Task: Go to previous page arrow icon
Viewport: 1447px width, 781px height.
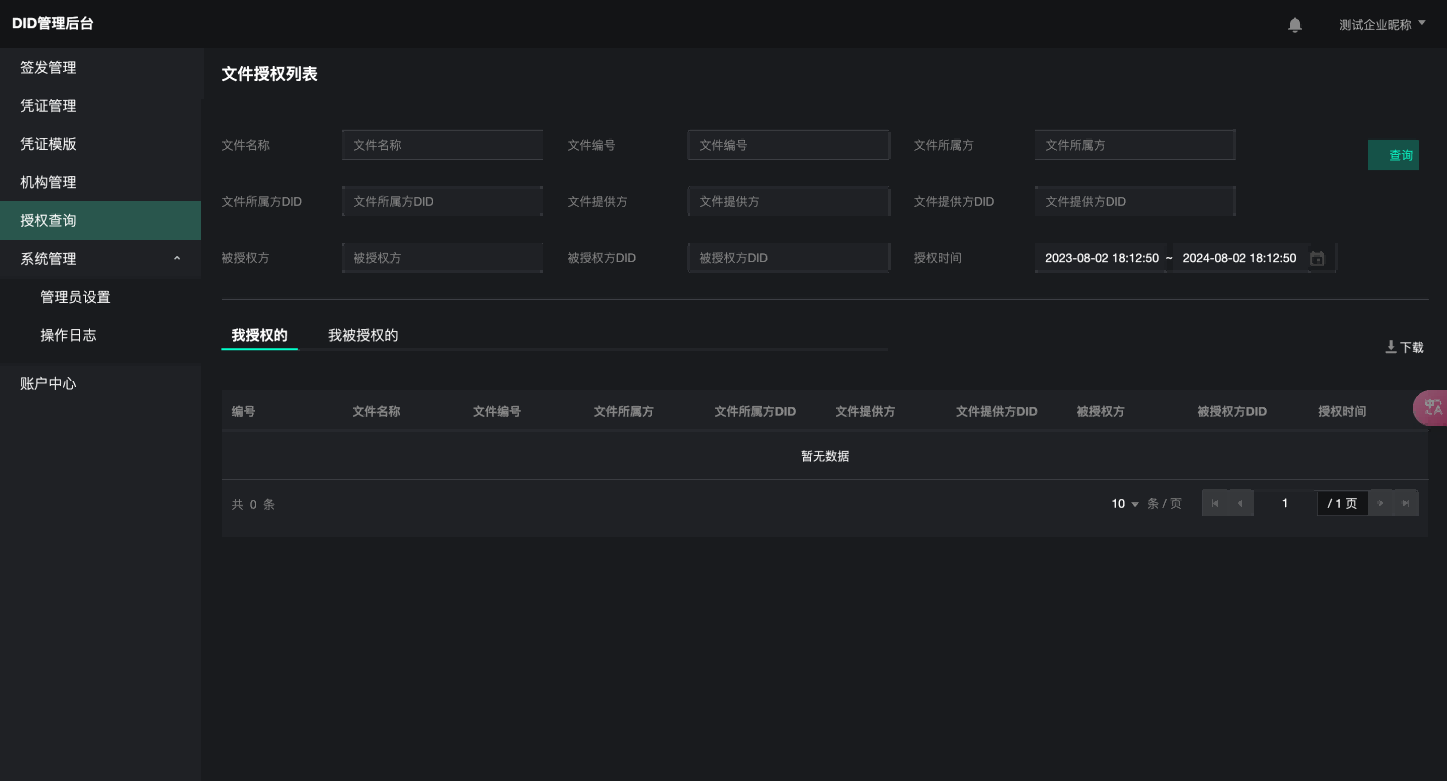Action: [1240, 504]
